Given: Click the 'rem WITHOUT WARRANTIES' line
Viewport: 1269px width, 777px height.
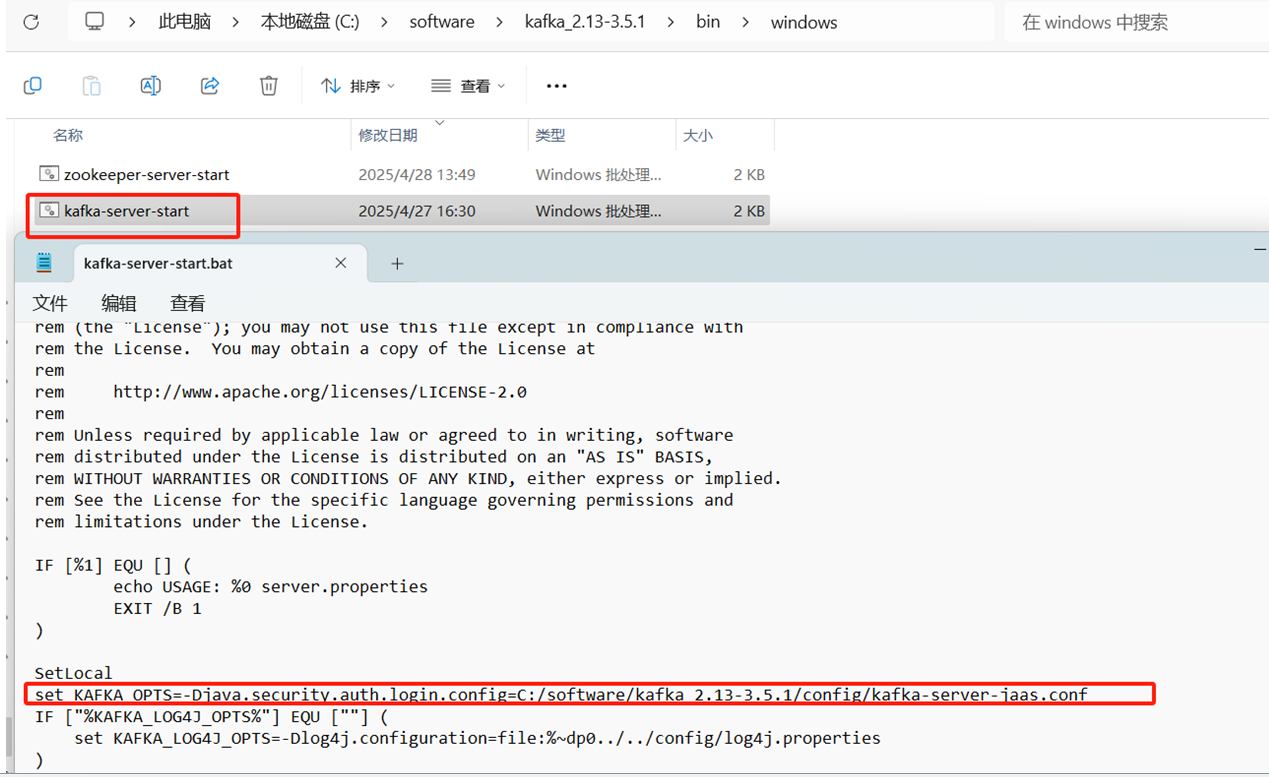Looking at the screenshot, I should pos(408,478).
